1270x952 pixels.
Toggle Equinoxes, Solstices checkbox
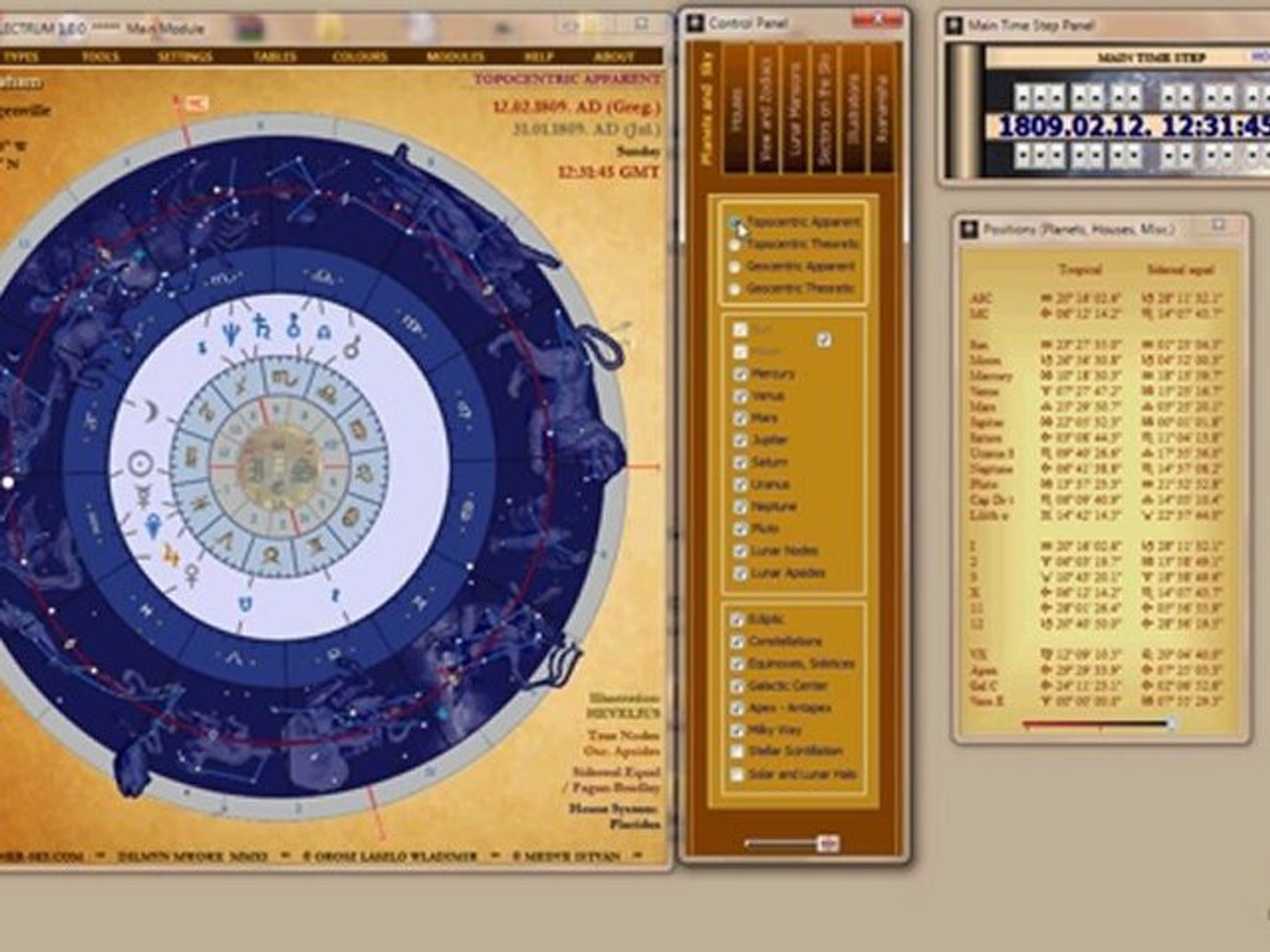pyautogui.click(x=737, y=664)
